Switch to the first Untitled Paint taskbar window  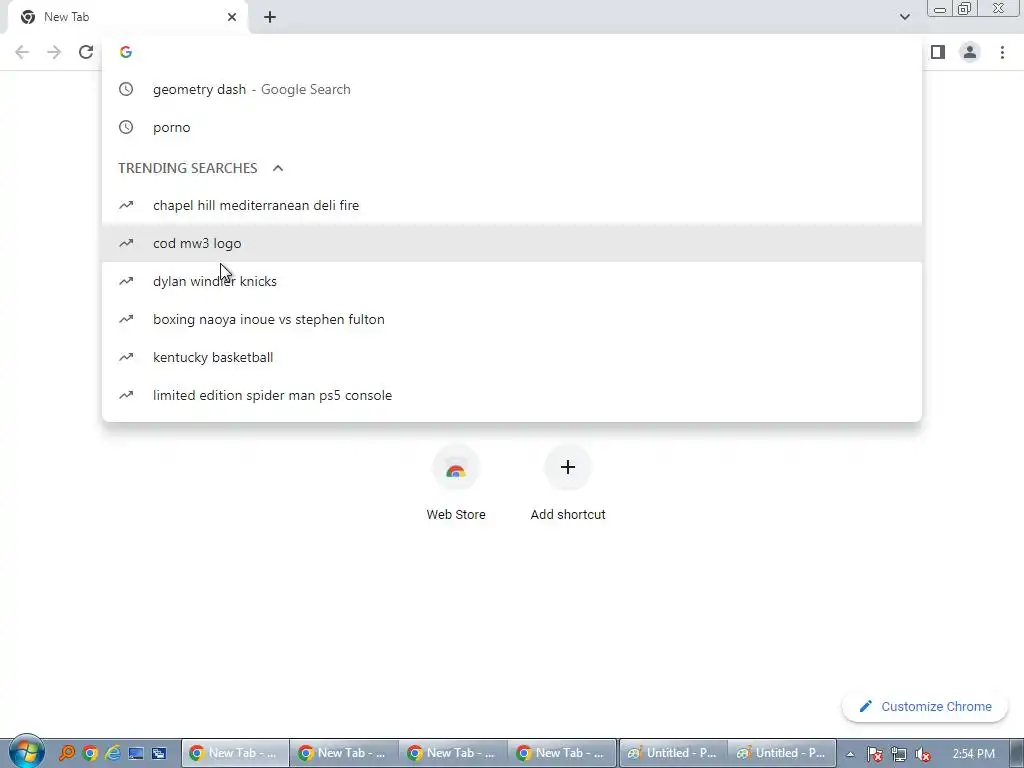pyautogui.click(x=673, y=753)
